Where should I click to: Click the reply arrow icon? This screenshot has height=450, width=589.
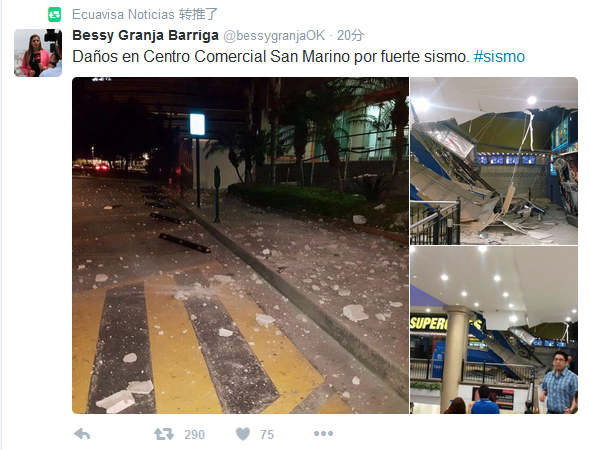pos(82,434)
